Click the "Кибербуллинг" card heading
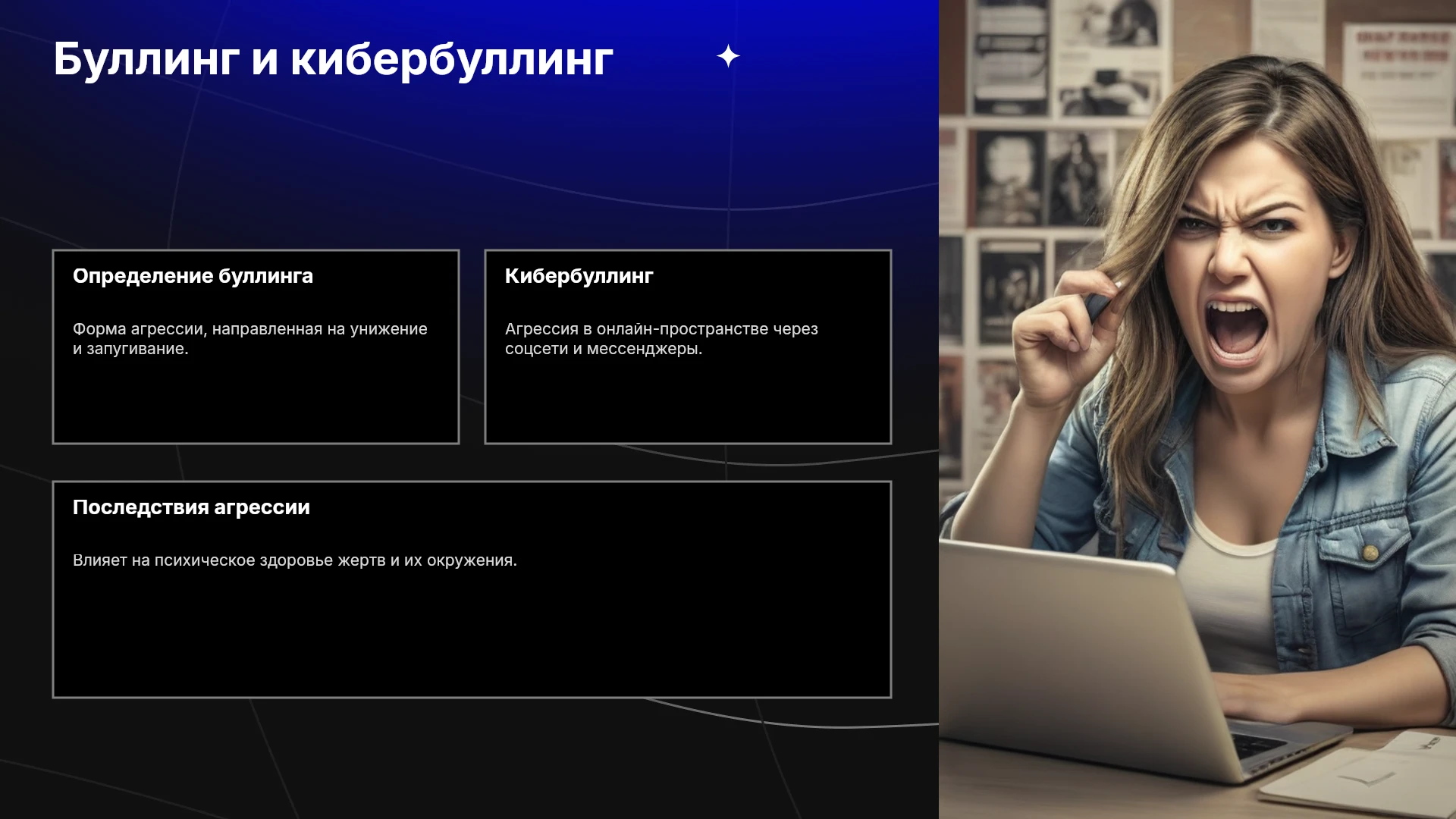This screenshot has width=1456, height=819. tap(579, 276)
